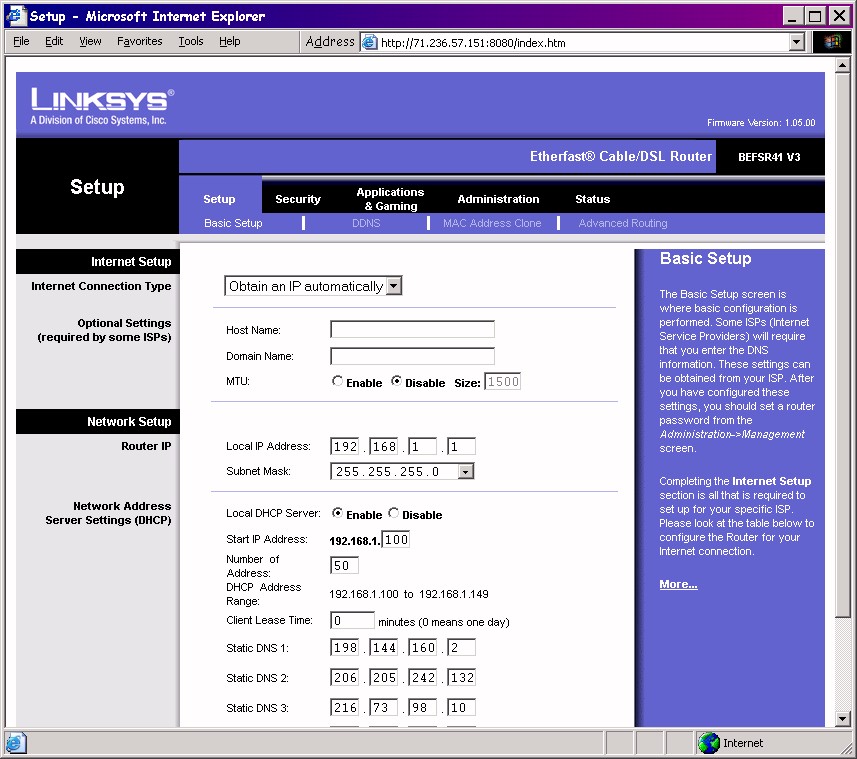
Task: Click the status bar page icon at bottom left
Action: [15, 743]
